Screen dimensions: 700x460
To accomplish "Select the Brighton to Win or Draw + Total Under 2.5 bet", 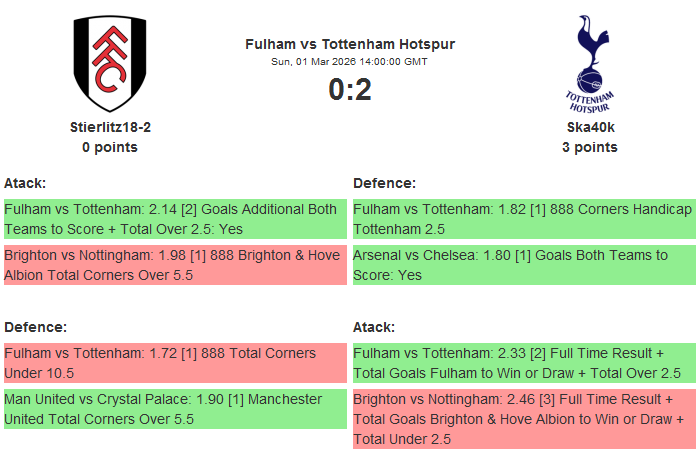I will 523,418.
